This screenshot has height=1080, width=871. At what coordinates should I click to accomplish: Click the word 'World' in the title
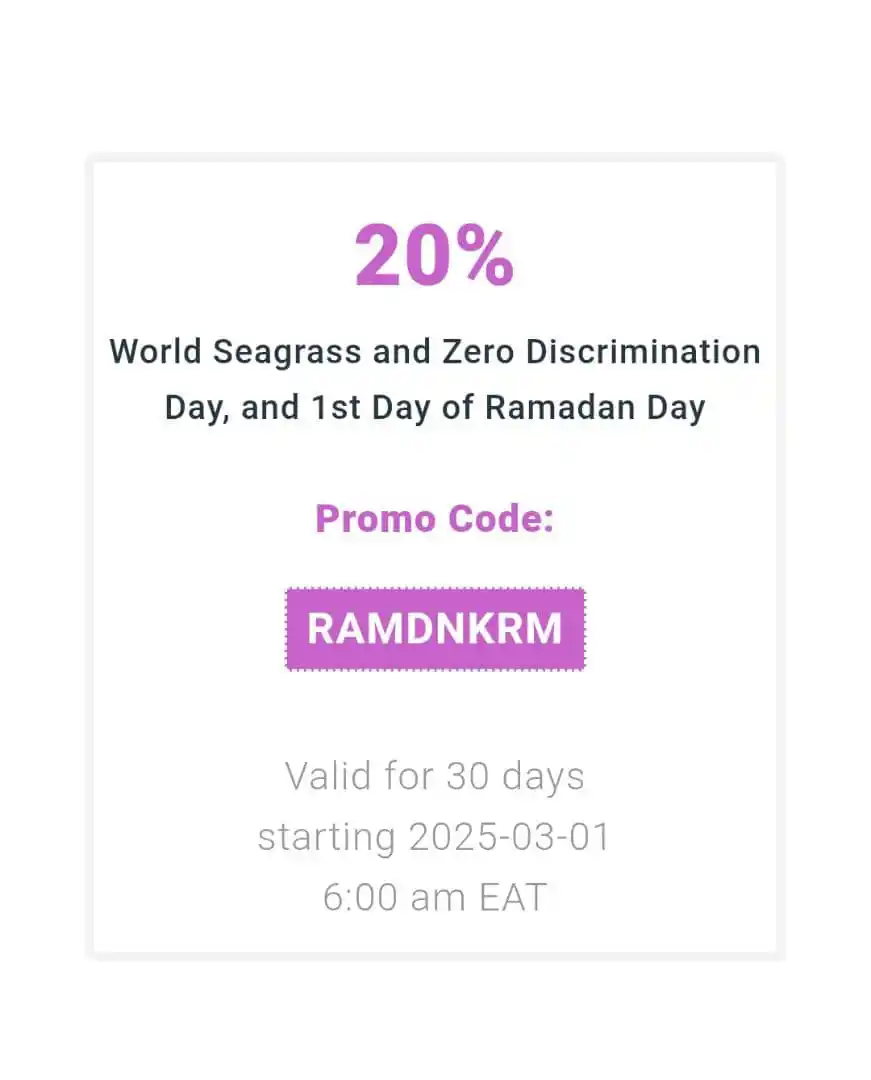(156, 351)
